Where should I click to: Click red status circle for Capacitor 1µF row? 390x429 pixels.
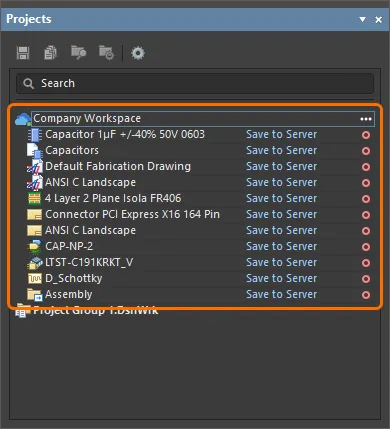click(x=366, y=135)
